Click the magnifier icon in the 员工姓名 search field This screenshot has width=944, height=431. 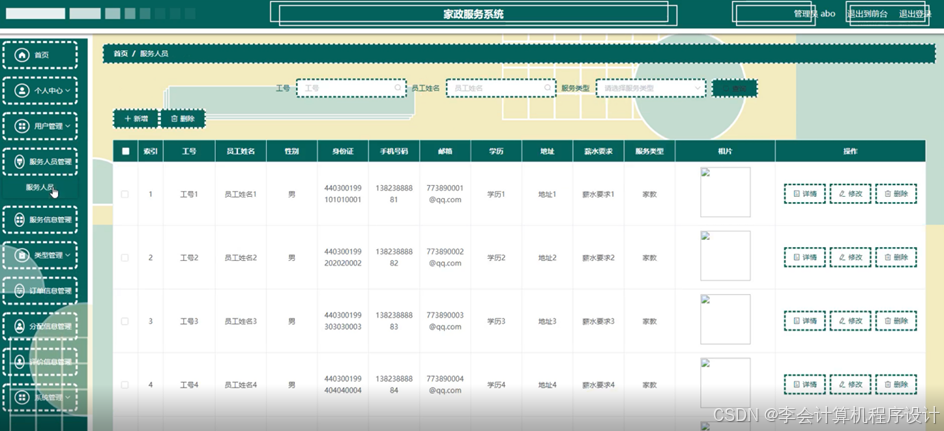click(x=547, y=88)
